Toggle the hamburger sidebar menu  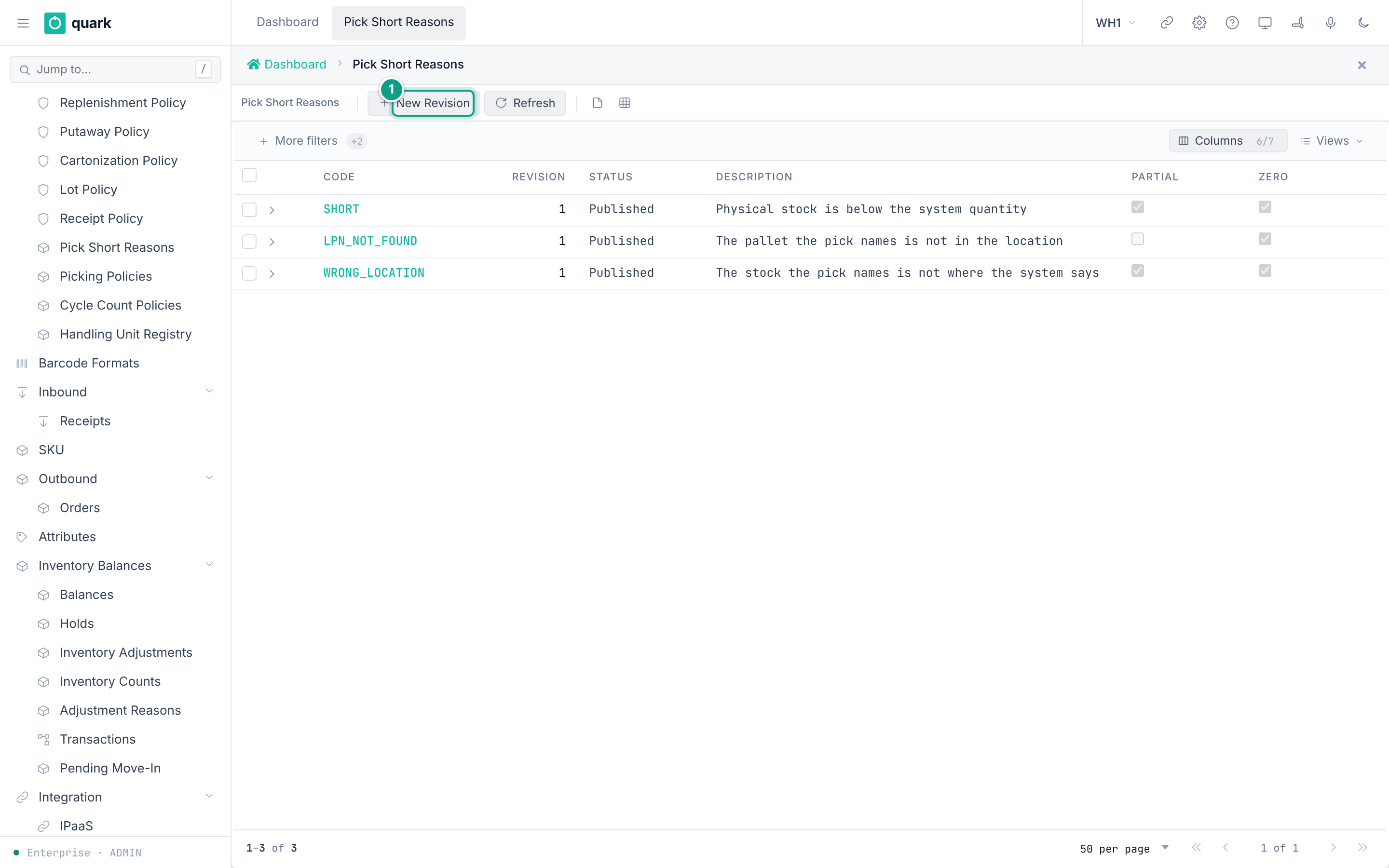pos(23,23)
